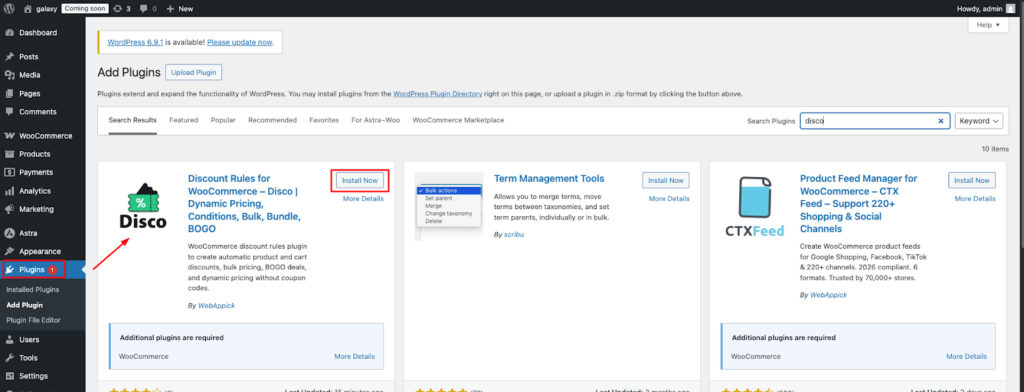Open the WooCommerce Marketplace tab
This screenshot has height=392, width=1024.
(458, 120)
